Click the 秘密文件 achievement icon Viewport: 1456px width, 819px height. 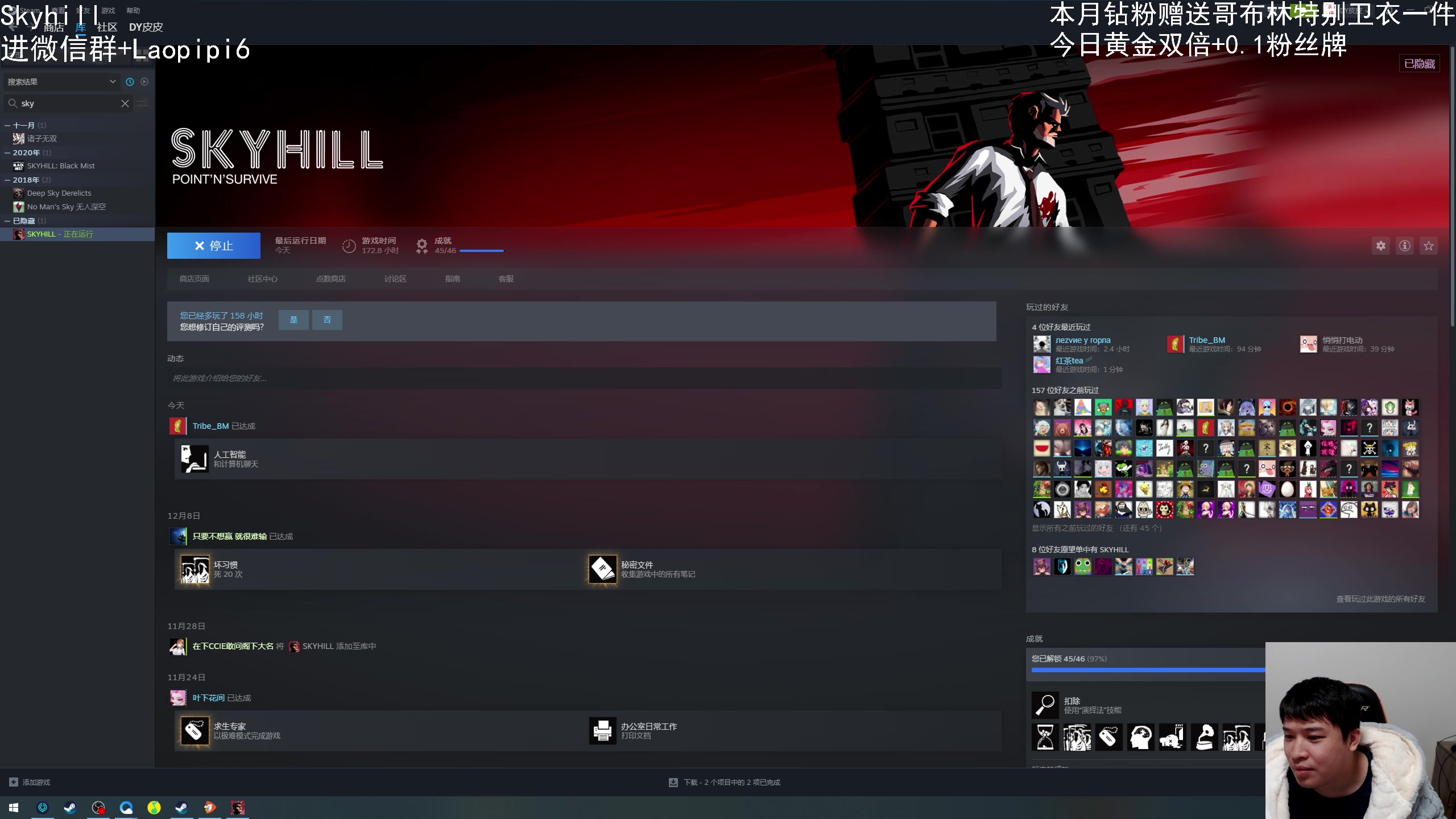602,569
